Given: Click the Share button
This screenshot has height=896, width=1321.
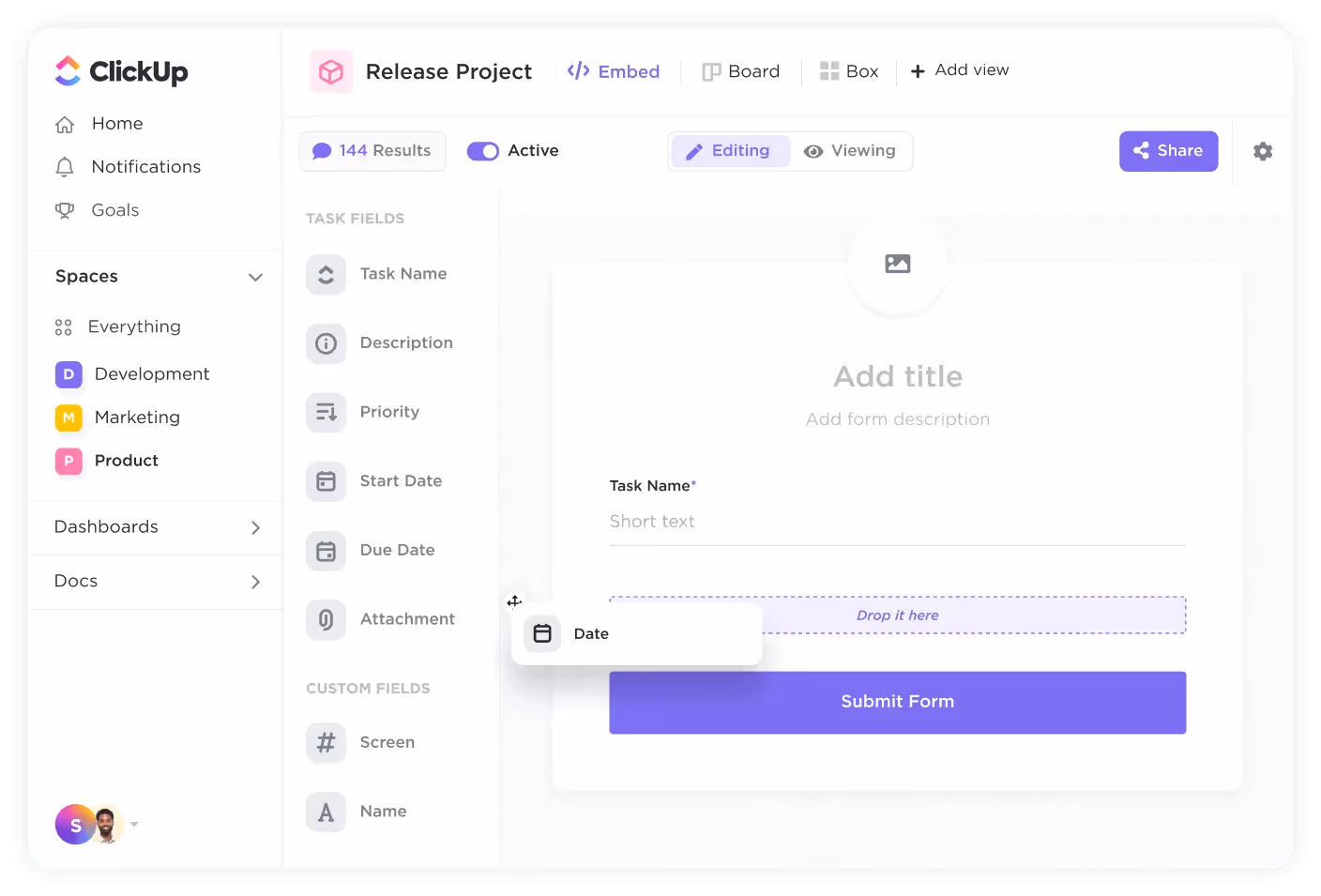Looking at the screenshot, I should point(1168,151).
